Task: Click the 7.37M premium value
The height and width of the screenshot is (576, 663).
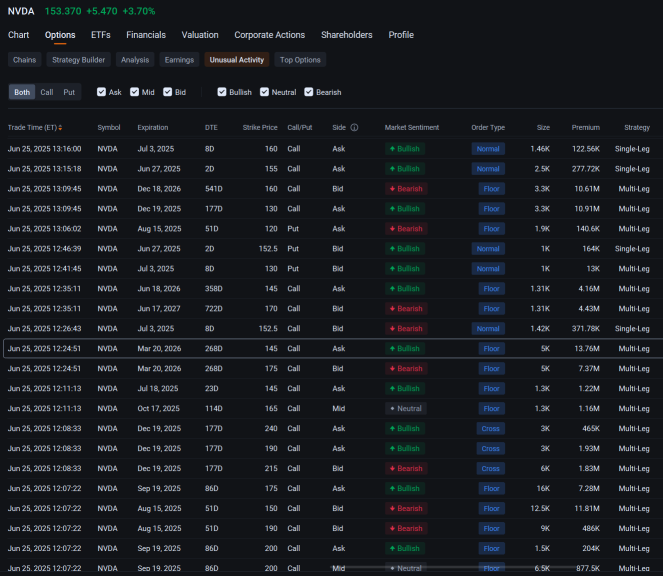Action: point(589,369)
